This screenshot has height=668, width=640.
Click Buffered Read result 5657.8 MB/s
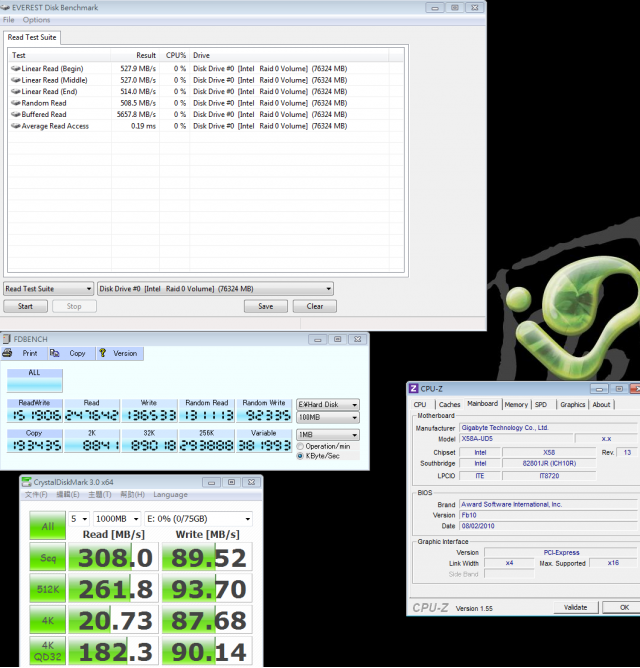[136, 114]
